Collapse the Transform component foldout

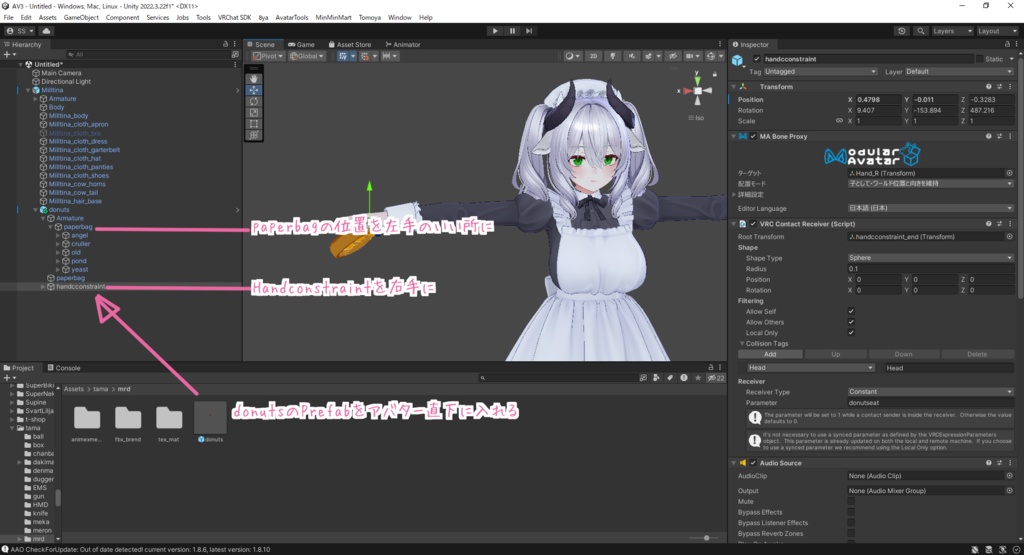click(x=733, y=86)
